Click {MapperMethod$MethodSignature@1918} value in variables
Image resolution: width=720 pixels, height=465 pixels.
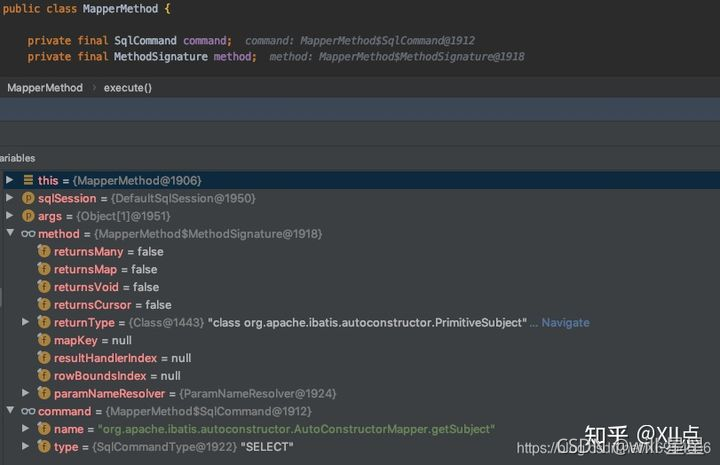coord(208,234)
